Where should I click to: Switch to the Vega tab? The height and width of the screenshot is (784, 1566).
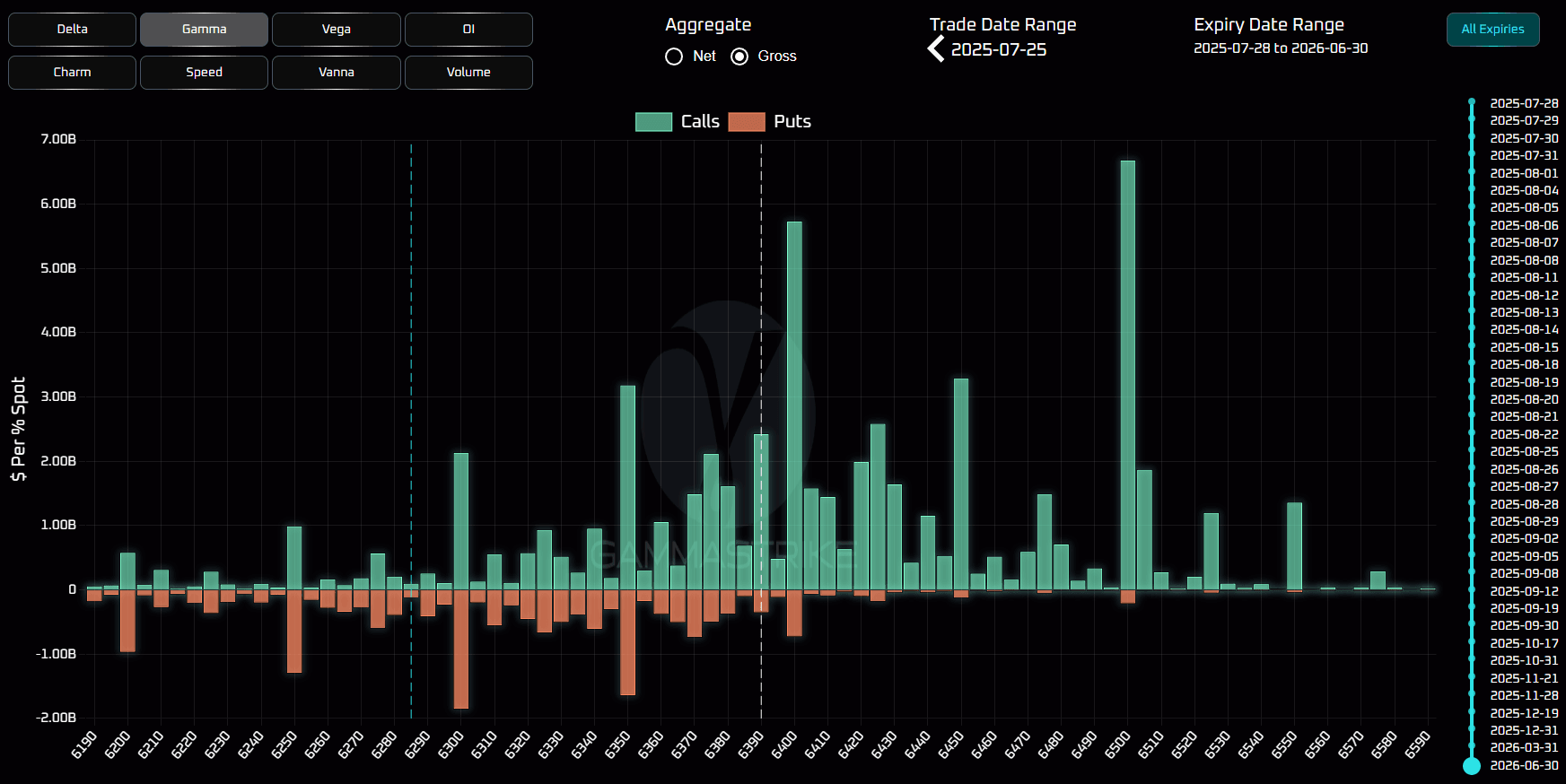(337, 30)
